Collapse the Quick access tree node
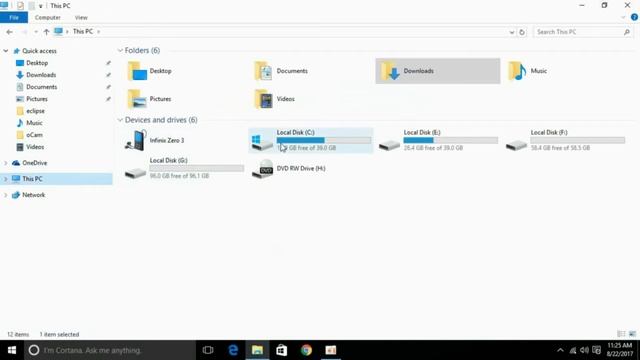Image resolution: width=640 pixels, height=360 pixels. (6, 51)
